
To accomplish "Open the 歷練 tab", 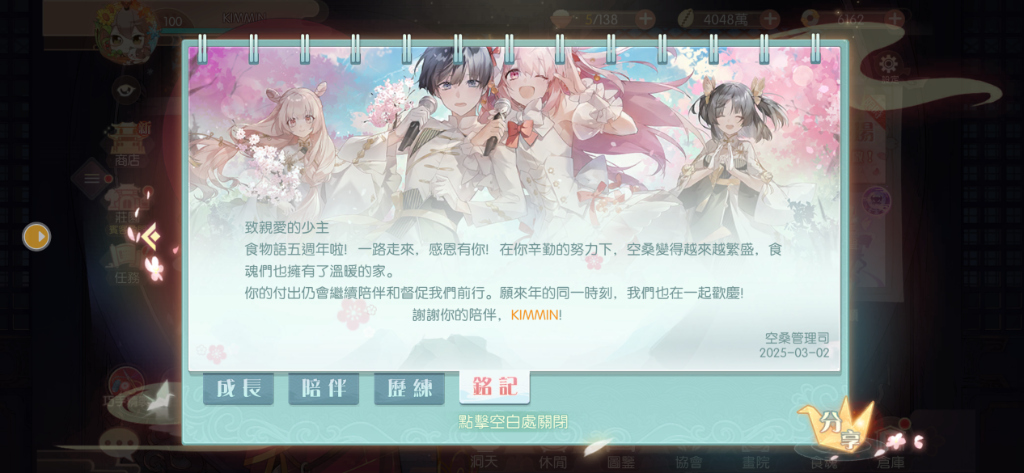I will coord(409,389).
